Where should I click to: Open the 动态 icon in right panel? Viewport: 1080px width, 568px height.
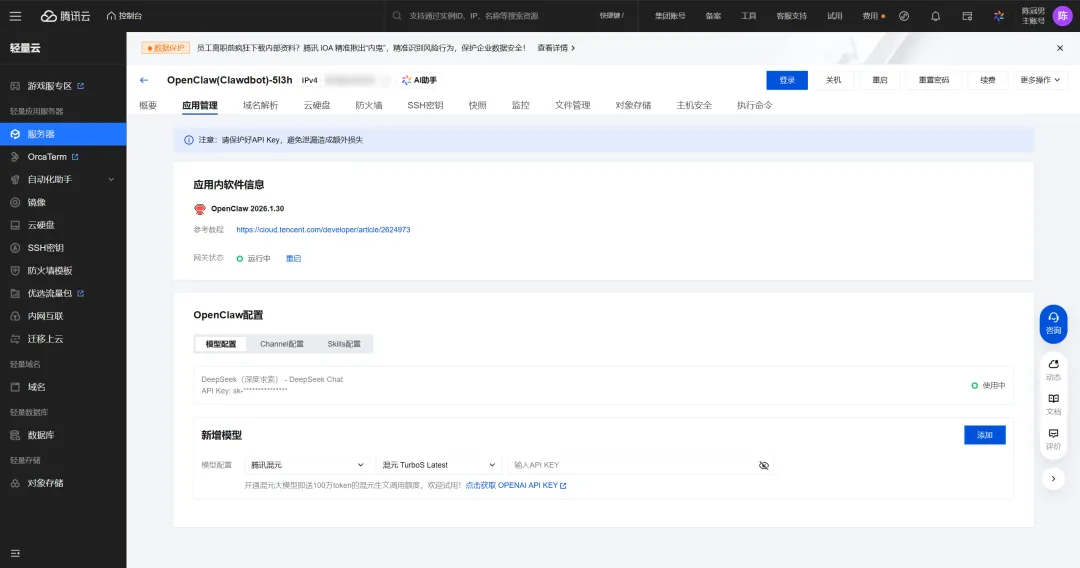1053,370
